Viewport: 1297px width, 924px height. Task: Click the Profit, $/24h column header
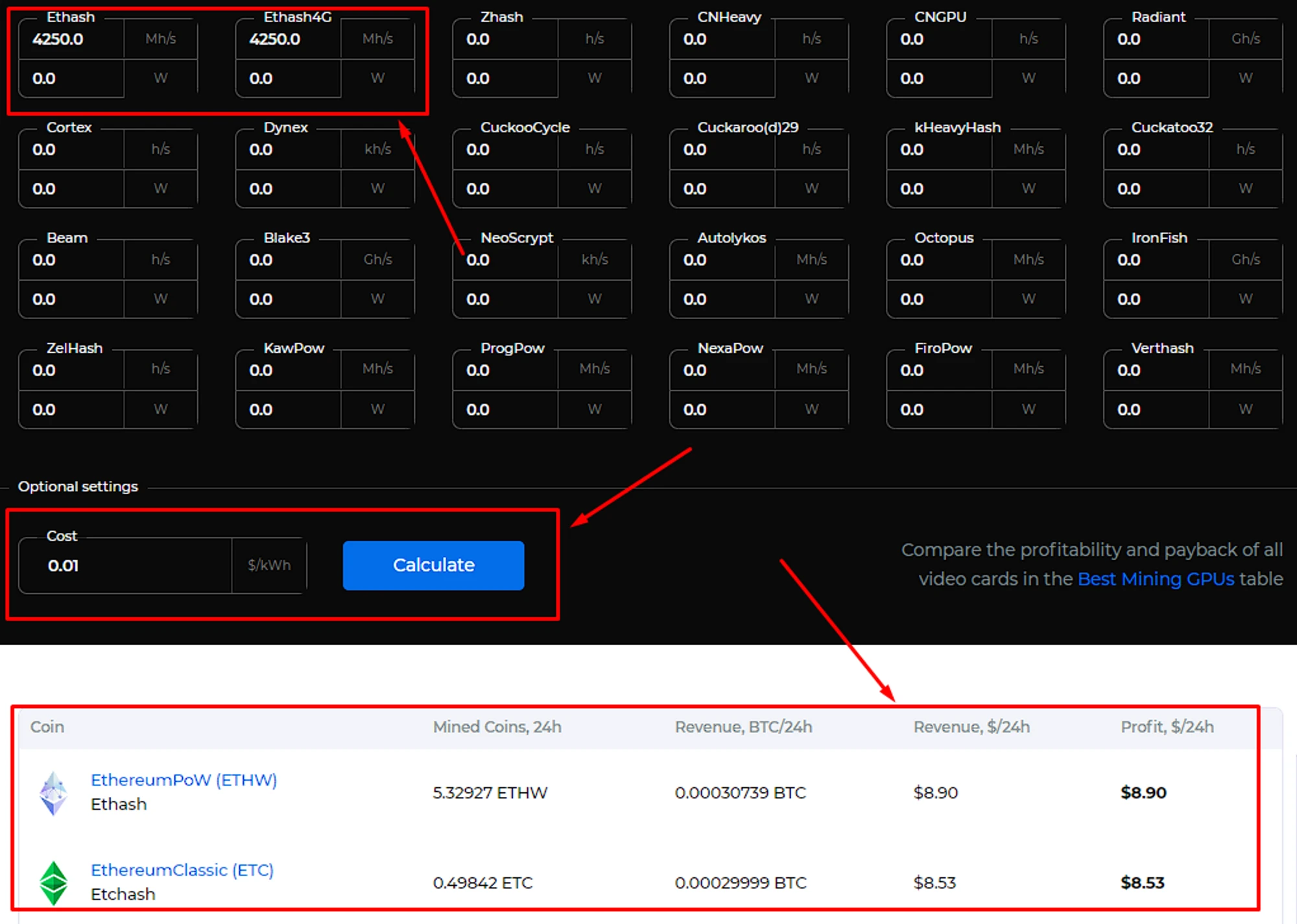(x=1167, y=726)
